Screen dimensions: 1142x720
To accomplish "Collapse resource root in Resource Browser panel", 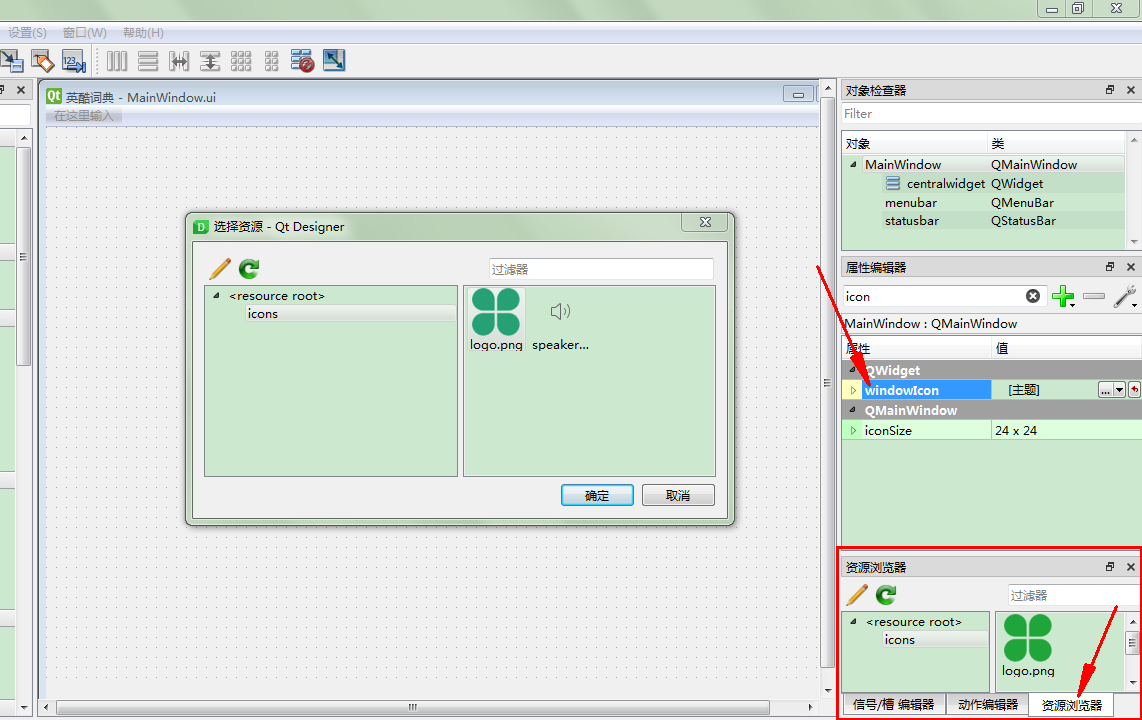I will pyautogui.click(x=854, y=622).
